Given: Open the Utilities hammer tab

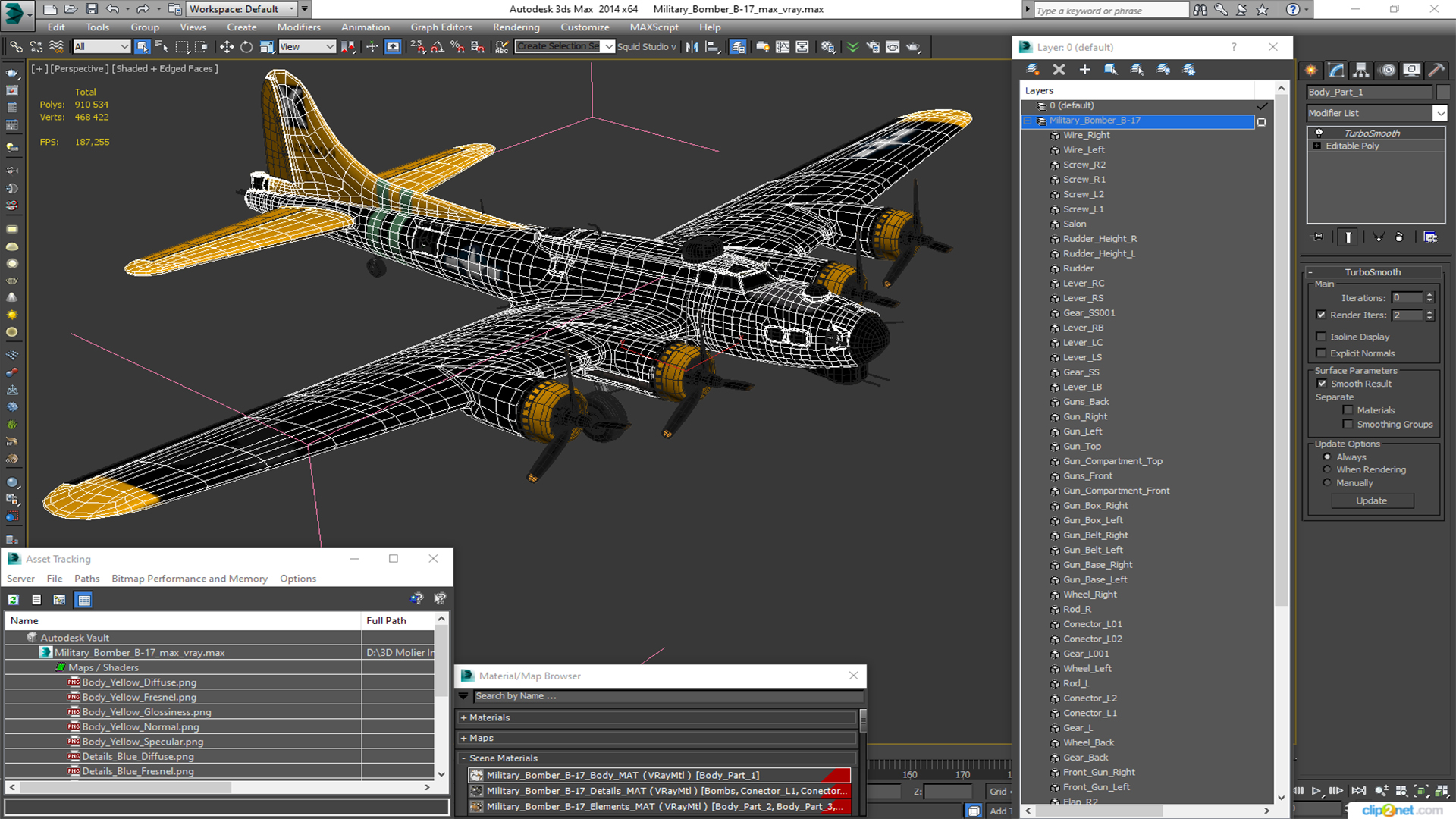Looking at the screenshot, I should point(1436,70).
